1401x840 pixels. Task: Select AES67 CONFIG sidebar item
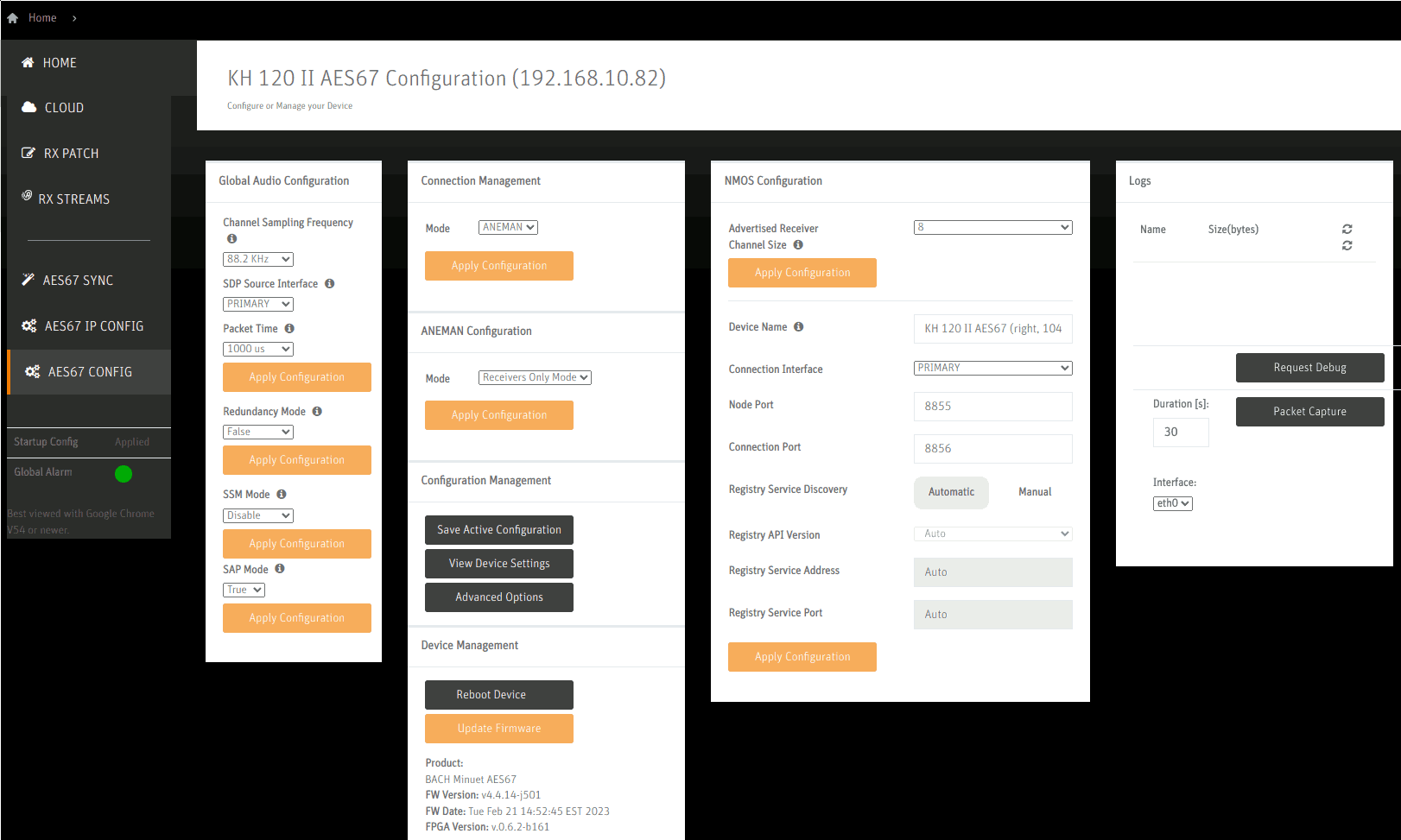click(x=89, y=372)
